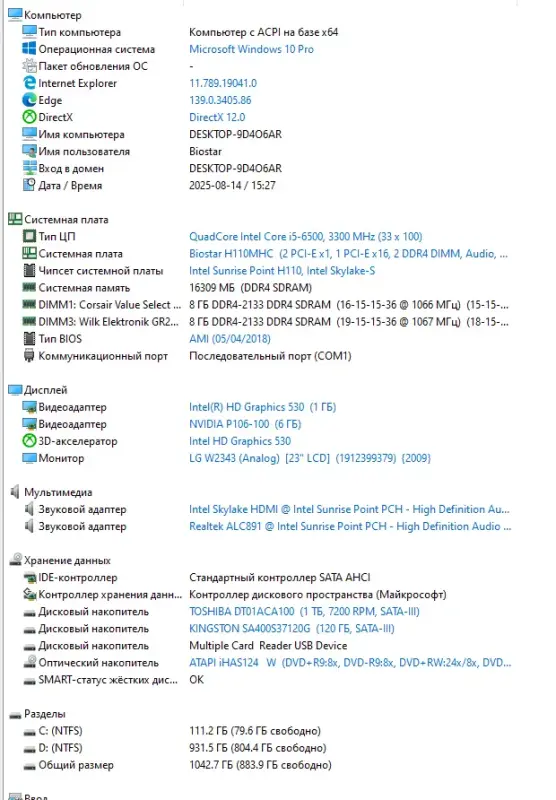Open the NVIDIA P106-100 (6 ГБ) link
This screenshot has height=800, width=556.
[245, 424]
